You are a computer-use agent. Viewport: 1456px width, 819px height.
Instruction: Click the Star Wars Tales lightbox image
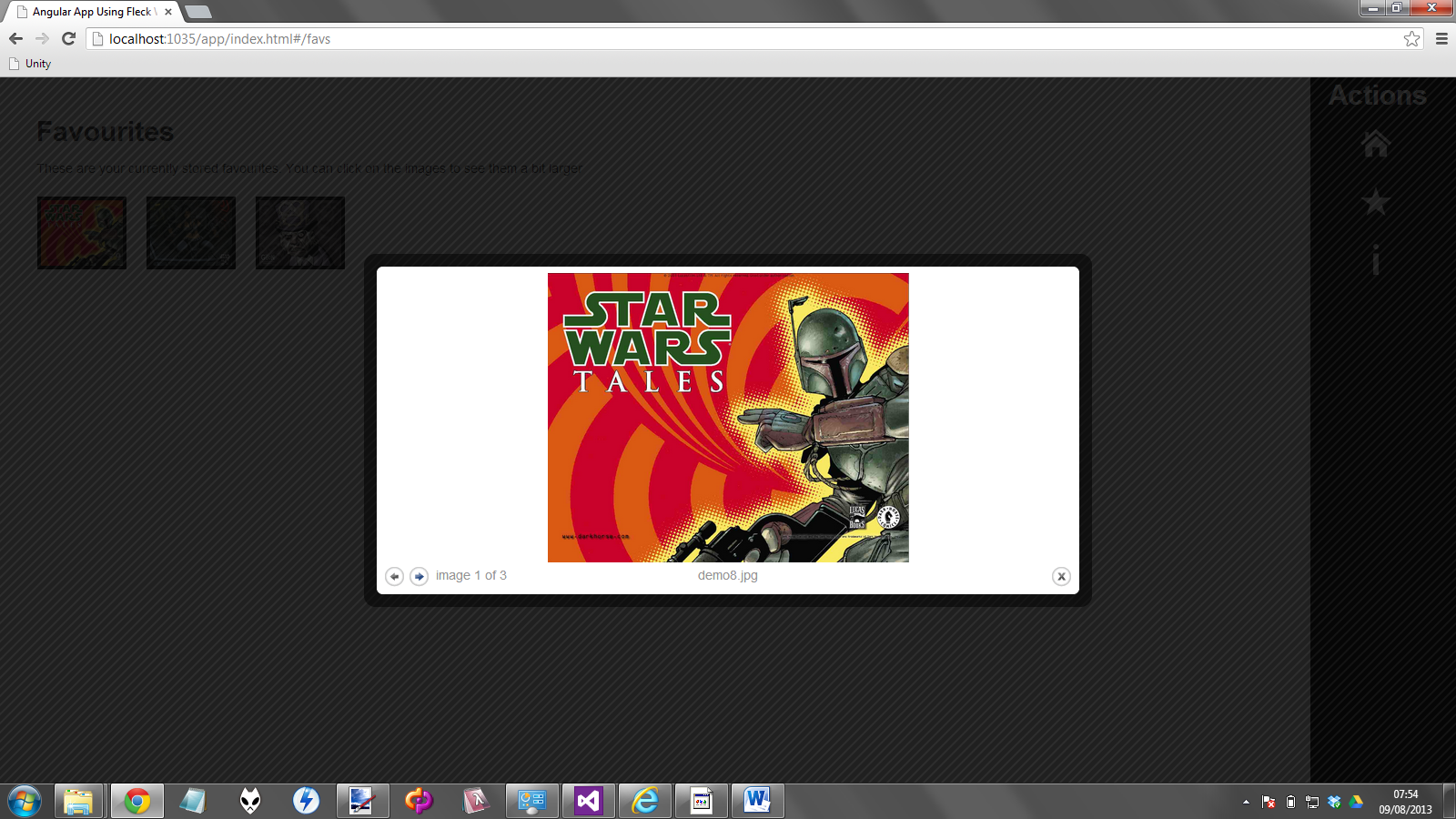pos(728,418)
